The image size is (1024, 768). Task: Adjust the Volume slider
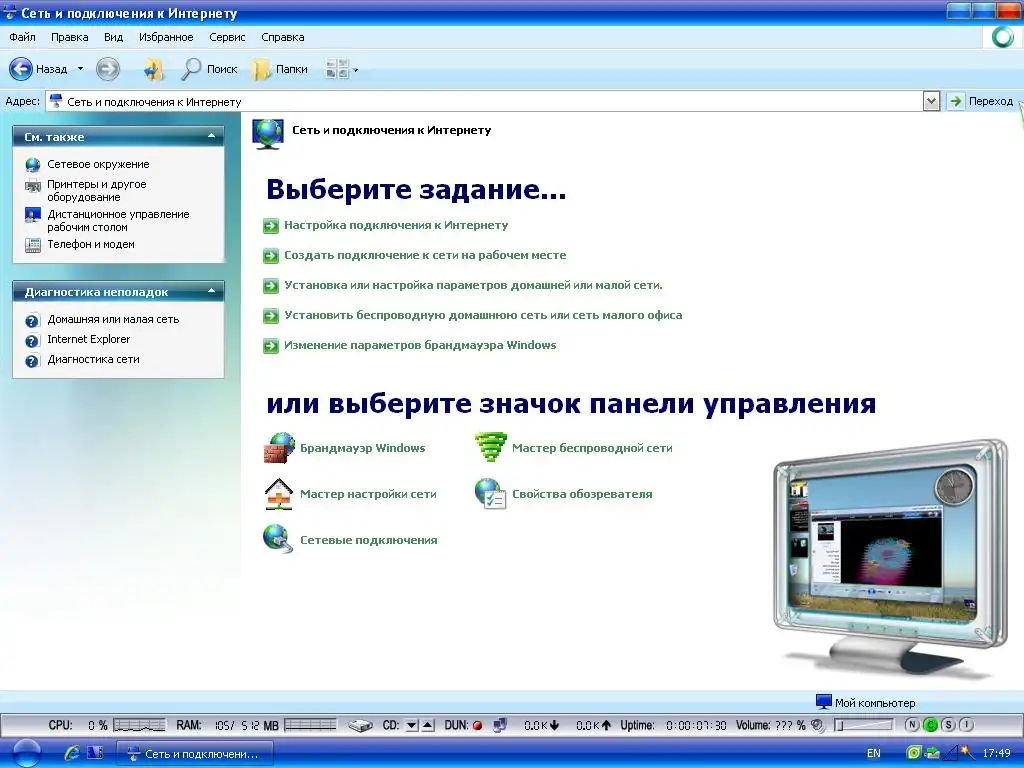863,725
